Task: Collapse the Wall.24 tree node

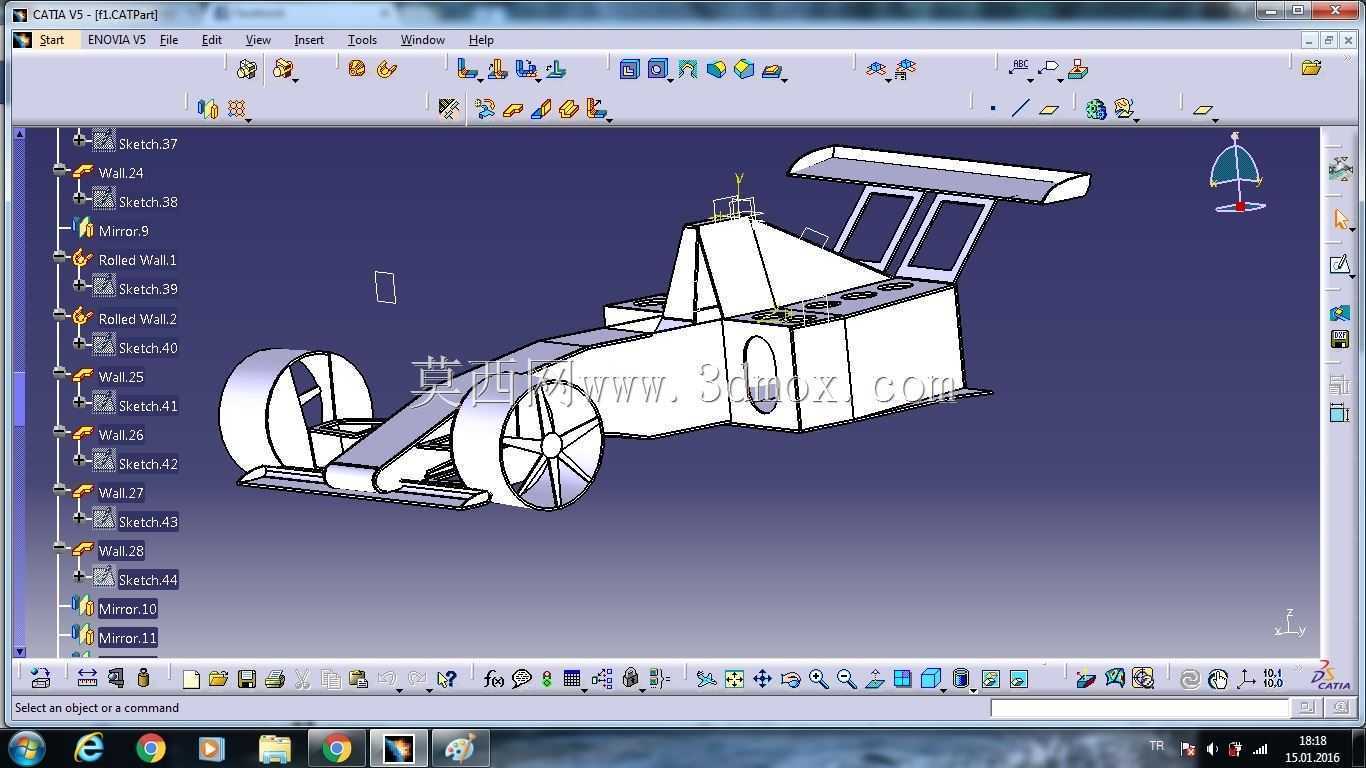Action: pyautogui.click(x=60, y=171)
